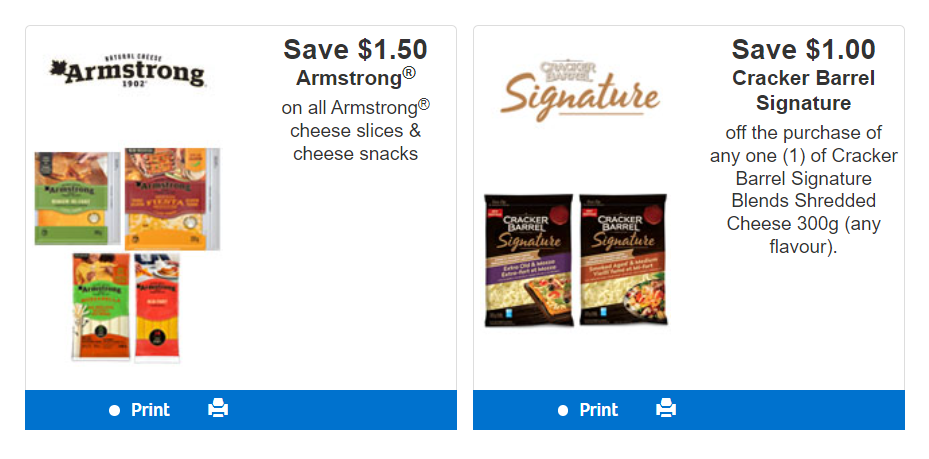Click the Armstrong cheese slices & snacks description
This screenshot has width=929, height=459.
355,130
